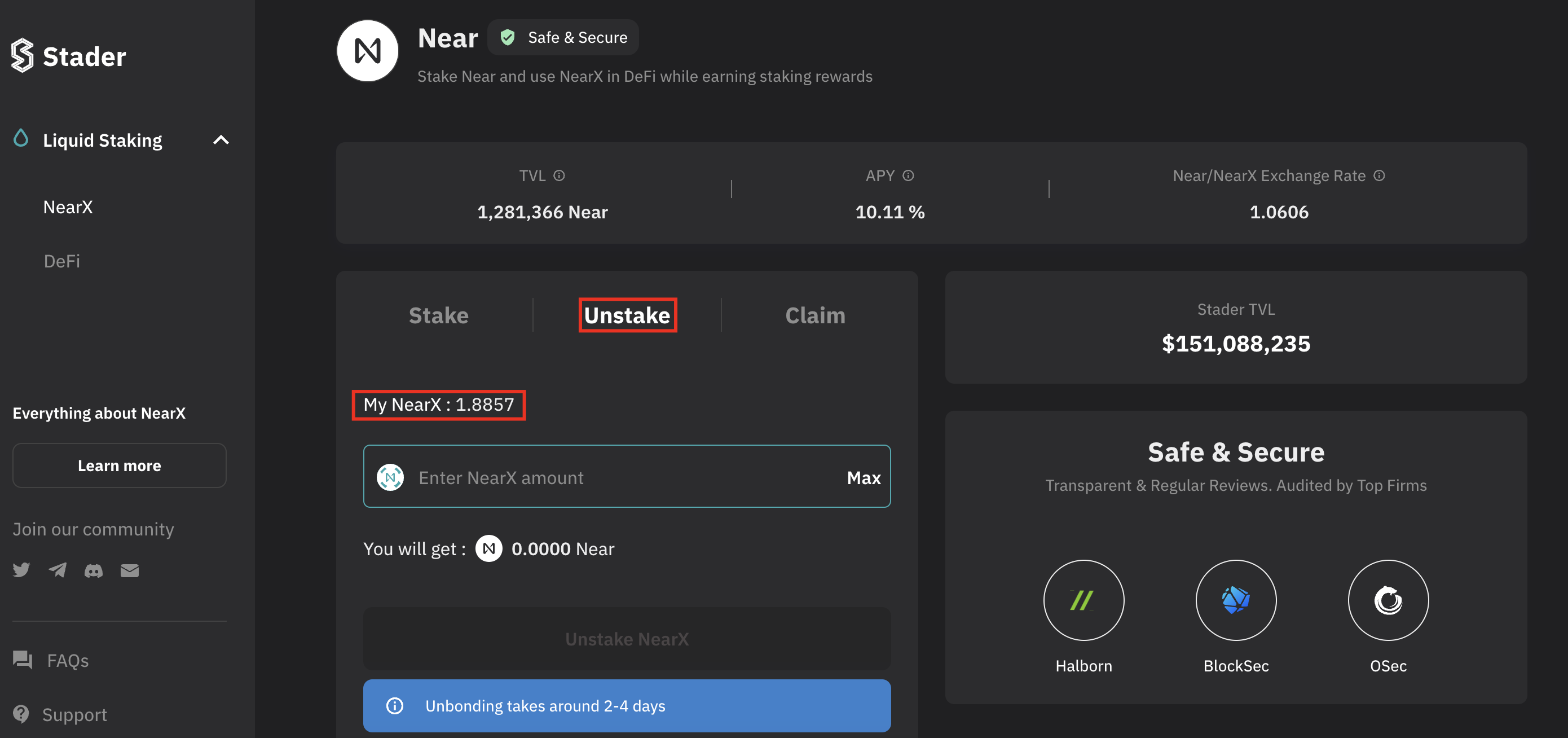Click the Halborn auditor logo
The width and height of the screenshot is (1568, 738).
[x=1083, y=600]
